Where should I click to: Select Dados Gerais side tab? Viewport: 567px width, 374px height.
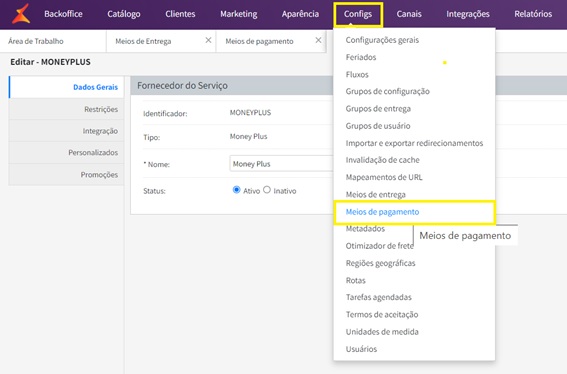[x=67, y=87]
